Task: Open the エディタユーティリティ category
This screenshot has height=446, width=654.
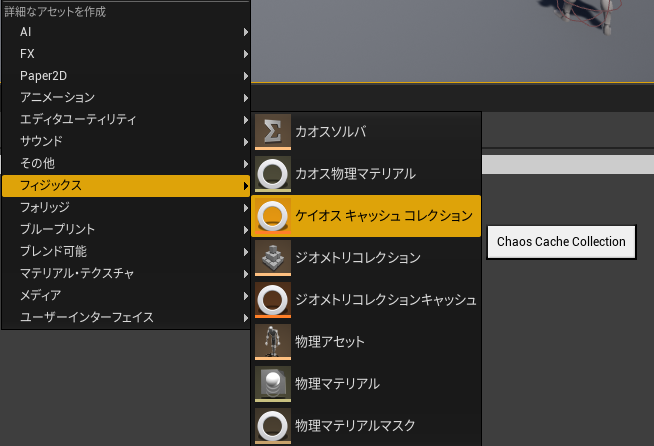Action: [126, 120]
